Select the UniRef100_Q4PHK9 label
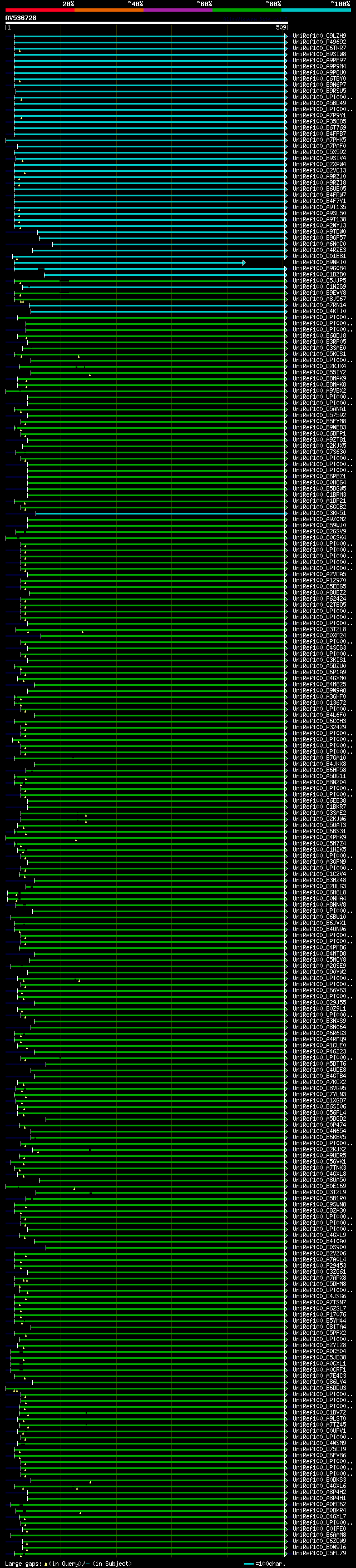The image size is (356, 1568). [x=319, y=838]
